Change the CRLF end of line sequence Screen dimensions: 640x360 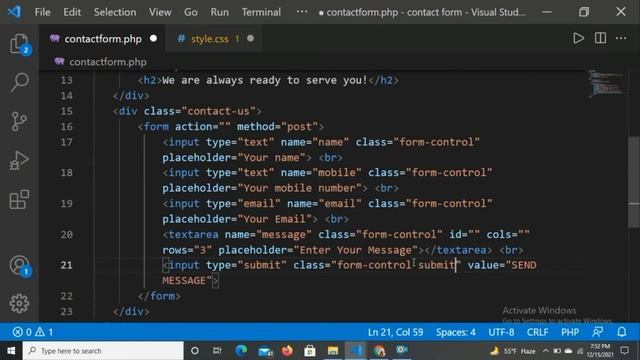[537, 332]
